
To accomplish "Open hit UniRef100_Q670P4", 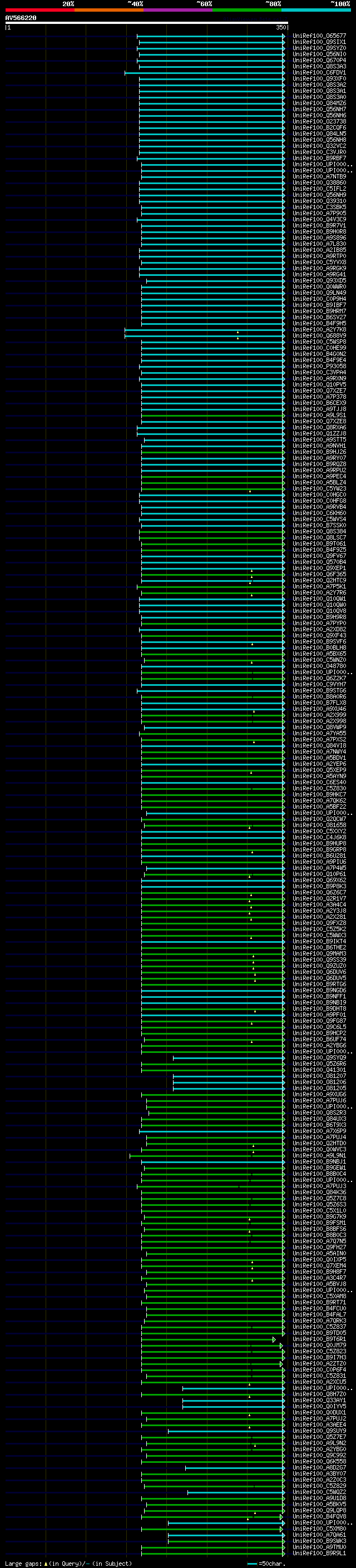I will point(319,60).
